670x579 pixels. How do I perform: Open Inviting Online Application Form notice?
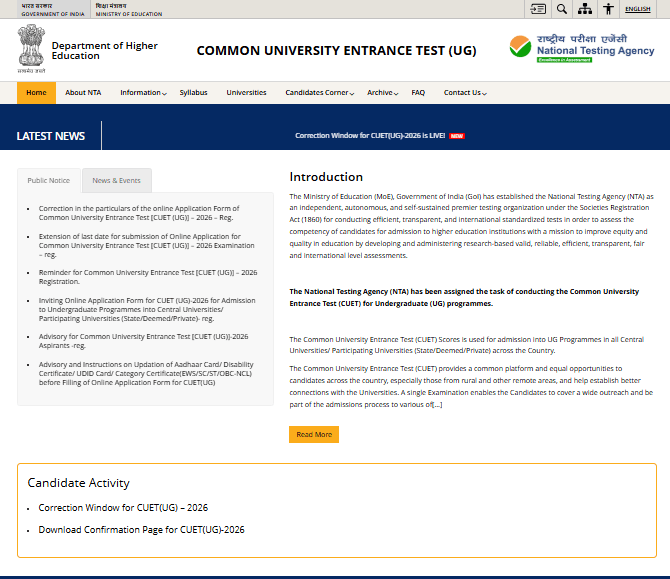pyautogui.click(x=147, y=309)
